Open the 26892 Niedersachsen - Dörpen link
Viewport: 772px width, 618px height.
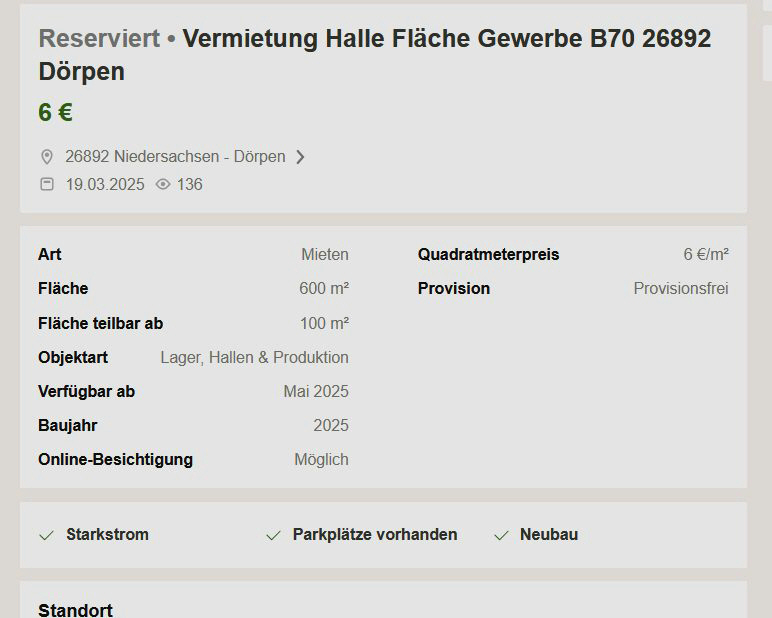(x=175, y=157)
